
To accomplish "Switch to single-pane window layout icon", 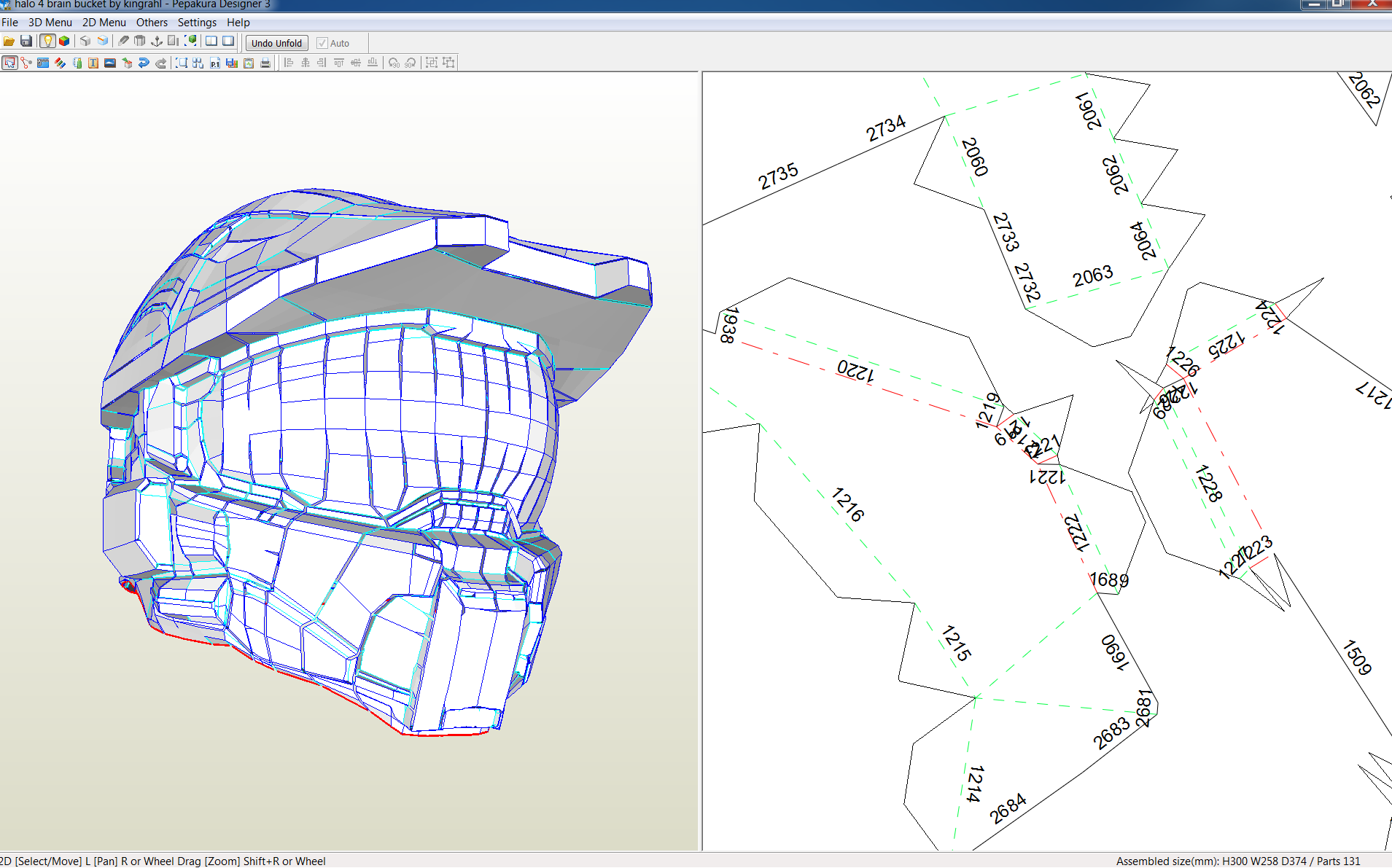I will coord(228,42).
